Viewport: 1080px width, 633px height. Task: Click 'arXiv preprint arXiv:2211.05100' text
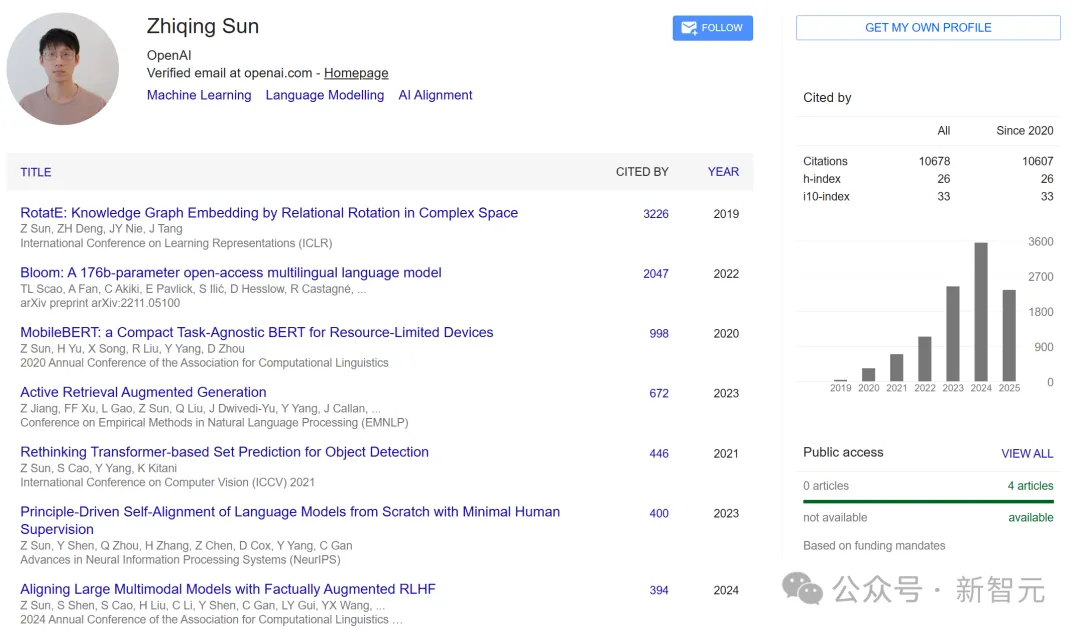100,303
